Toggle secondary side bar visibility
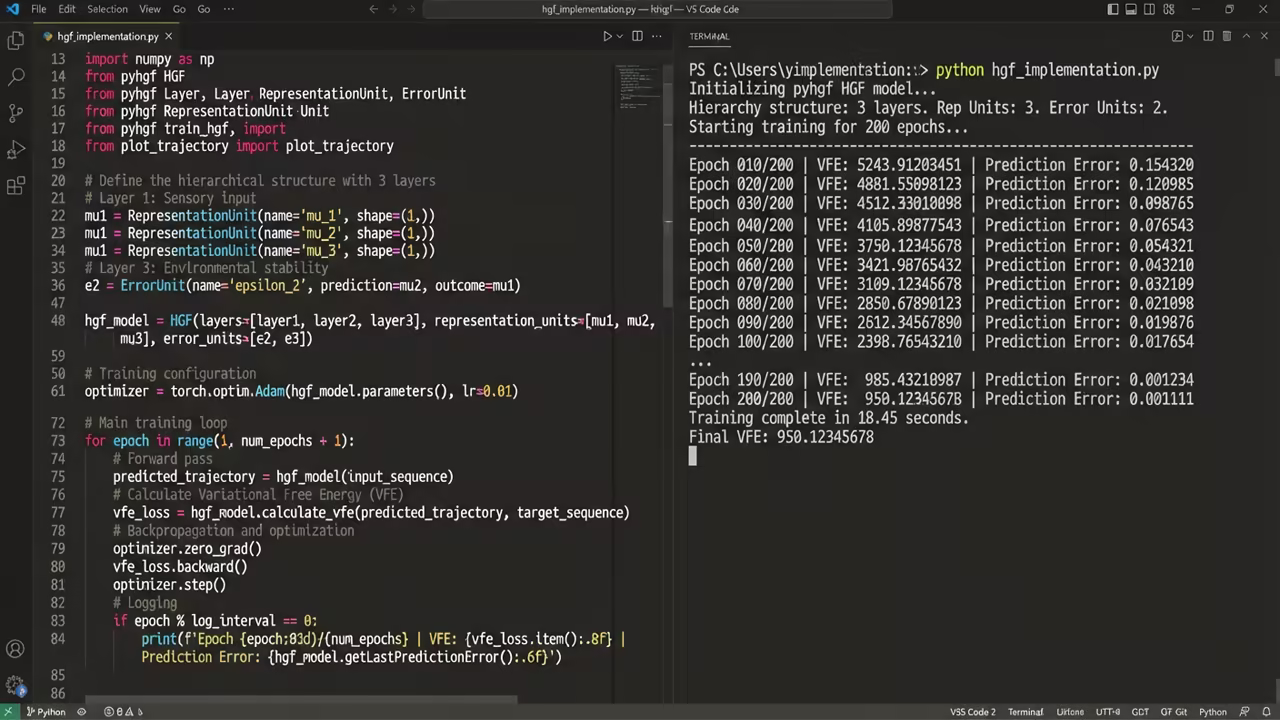1280x720 pixels. (1149, 9)
